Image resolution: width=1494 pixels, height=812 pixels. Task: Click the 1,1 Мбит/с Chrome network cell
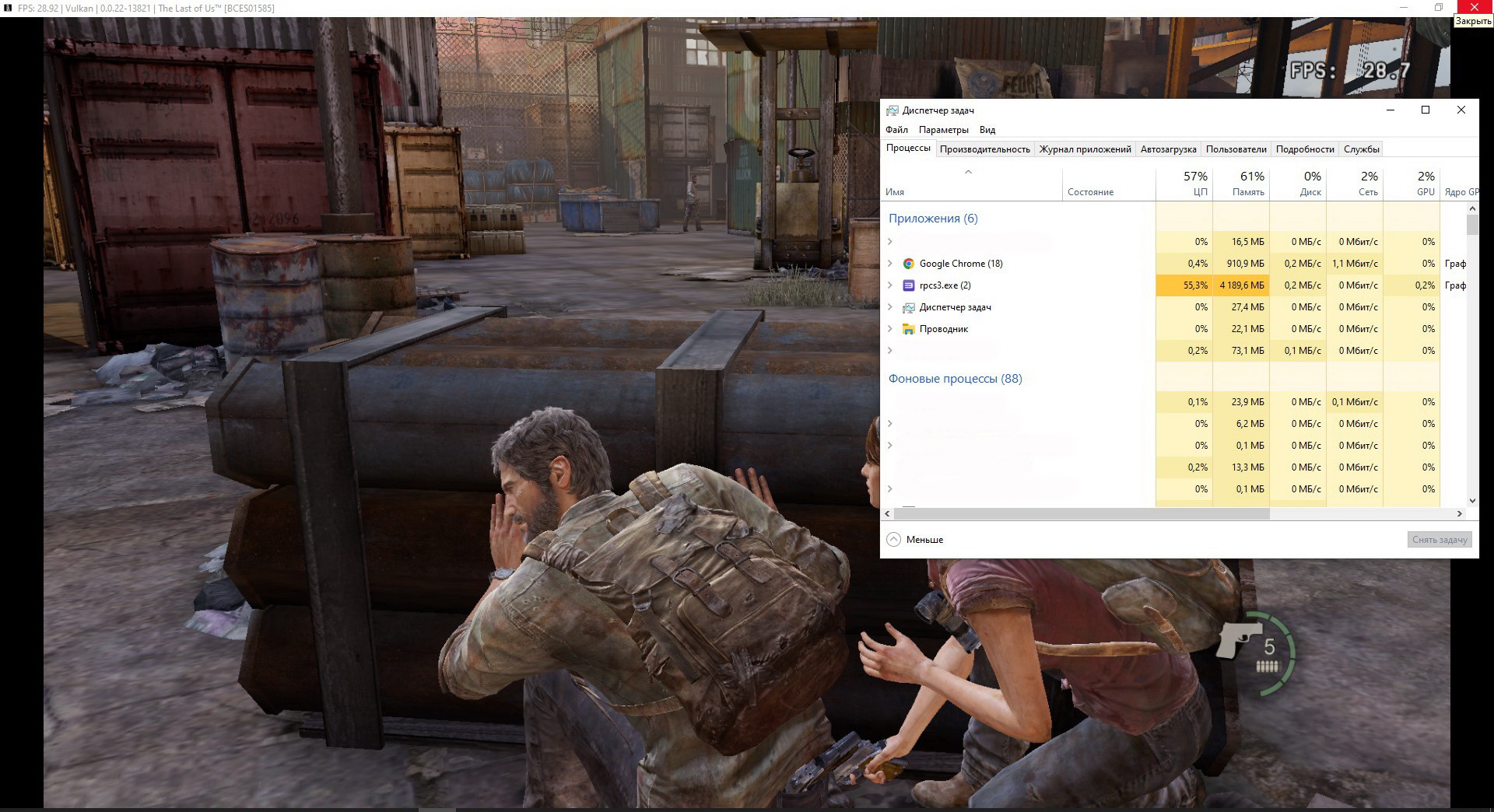pyautogui.click(x=1354, y=264)
